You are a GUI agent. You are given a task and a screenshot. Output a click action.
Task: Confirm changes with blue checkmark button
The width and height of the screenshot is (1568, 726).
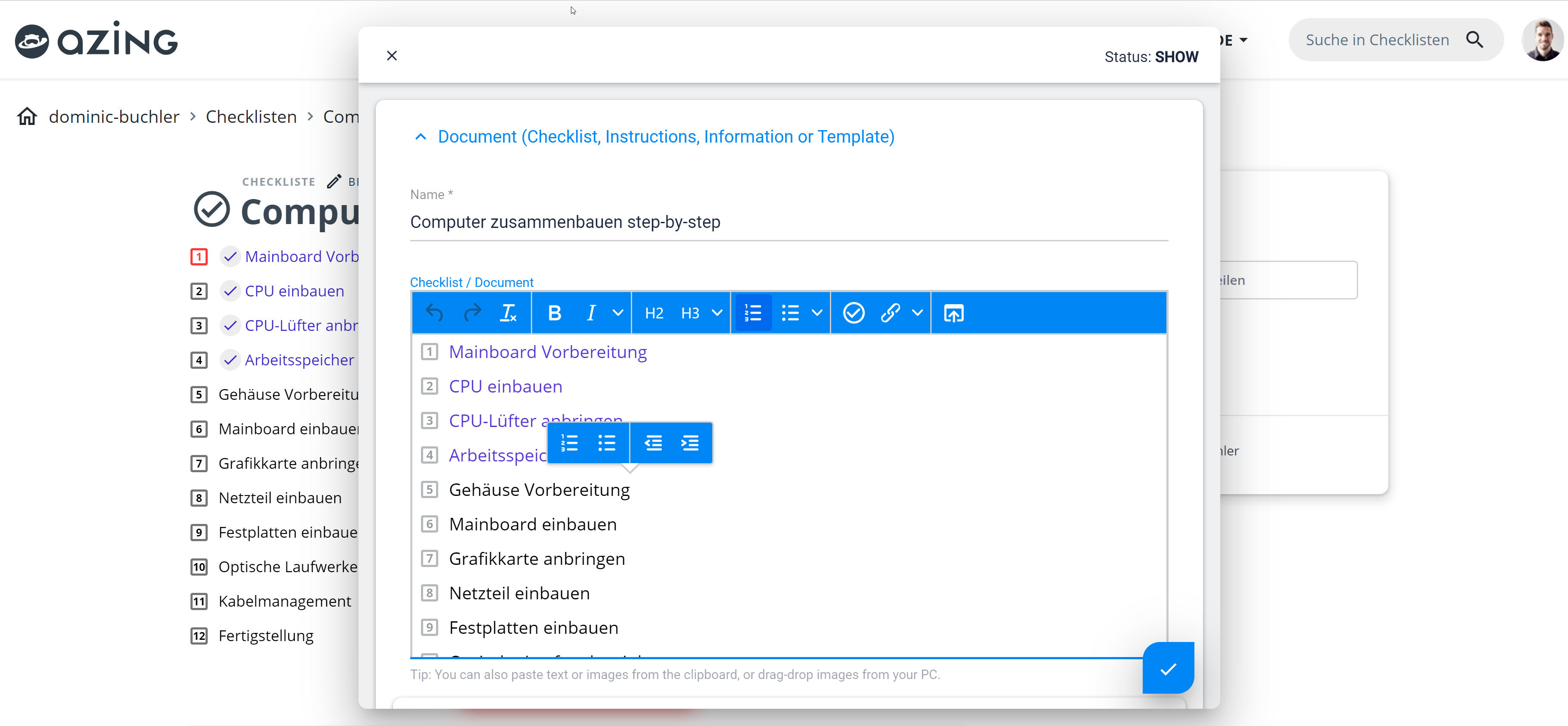(1167, 669)
